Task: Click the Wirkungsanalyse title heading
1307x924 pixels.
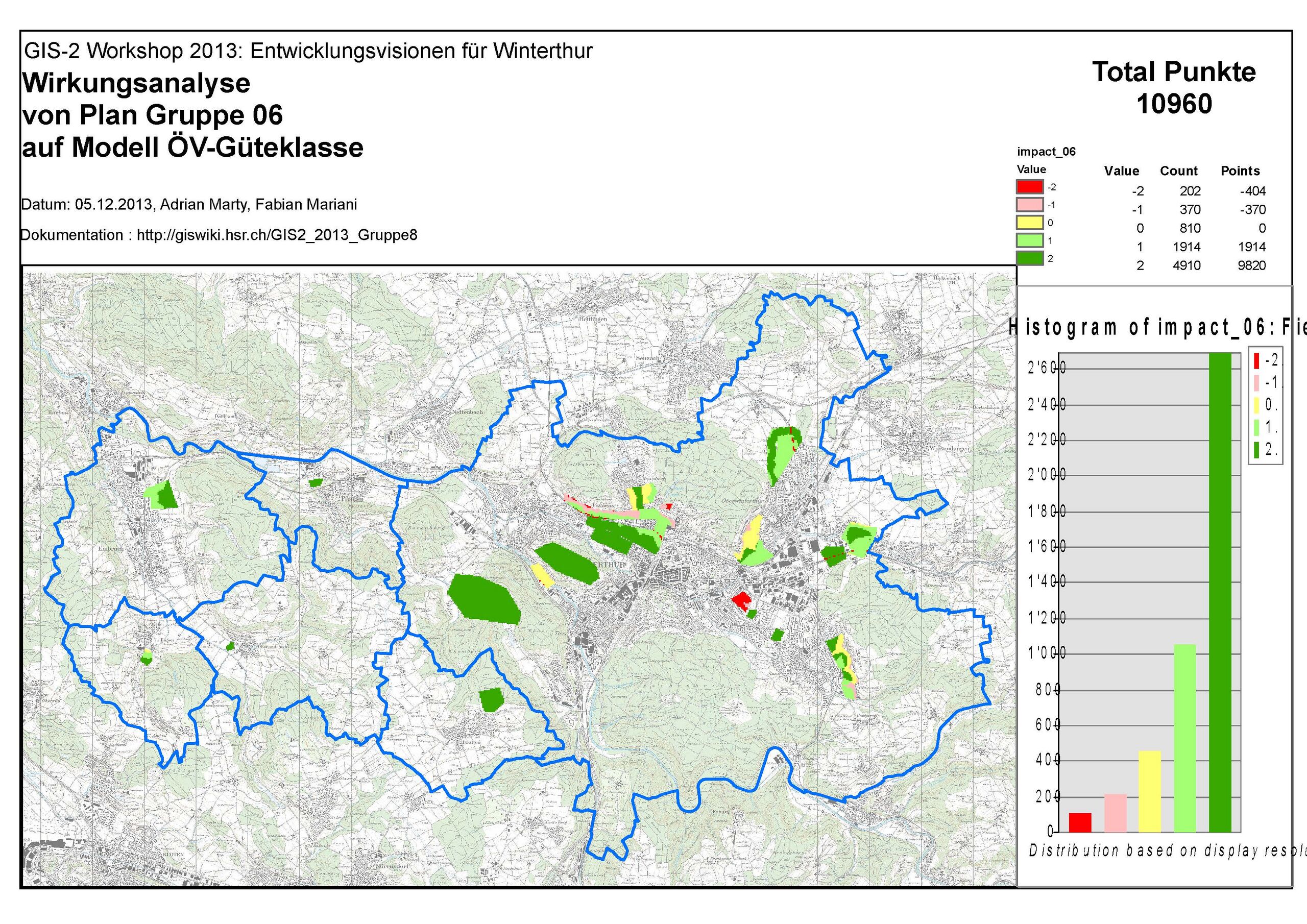Action: [136, 84]
